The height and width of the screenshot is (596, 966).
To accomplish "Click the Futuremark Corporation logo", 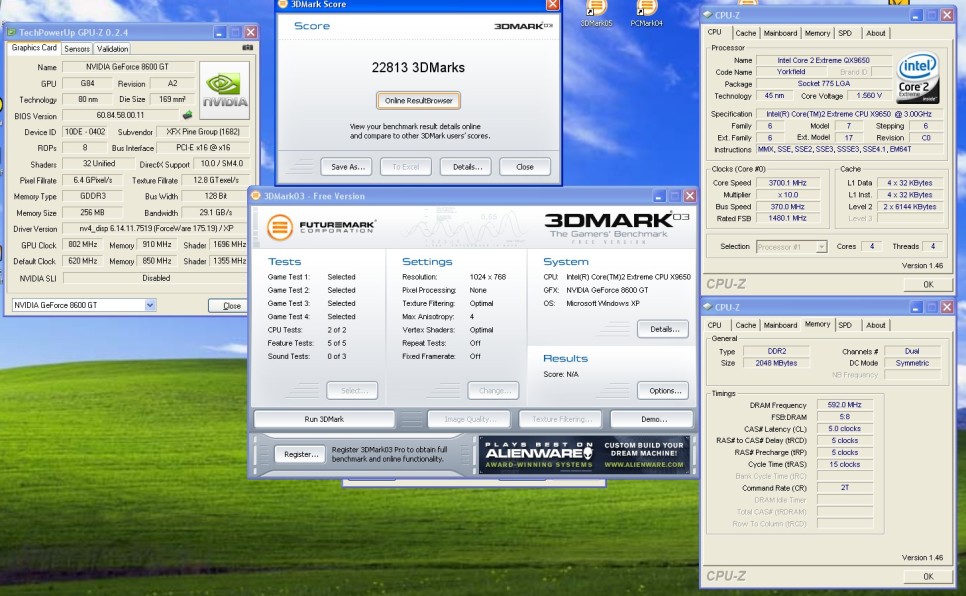I will pyautogui.click(x=322, y=227).
